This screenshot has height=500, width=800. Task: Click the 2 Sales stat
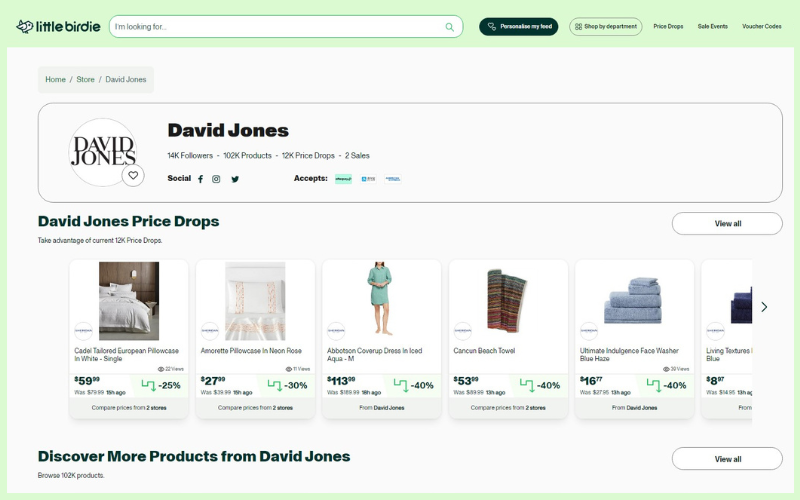357,156
